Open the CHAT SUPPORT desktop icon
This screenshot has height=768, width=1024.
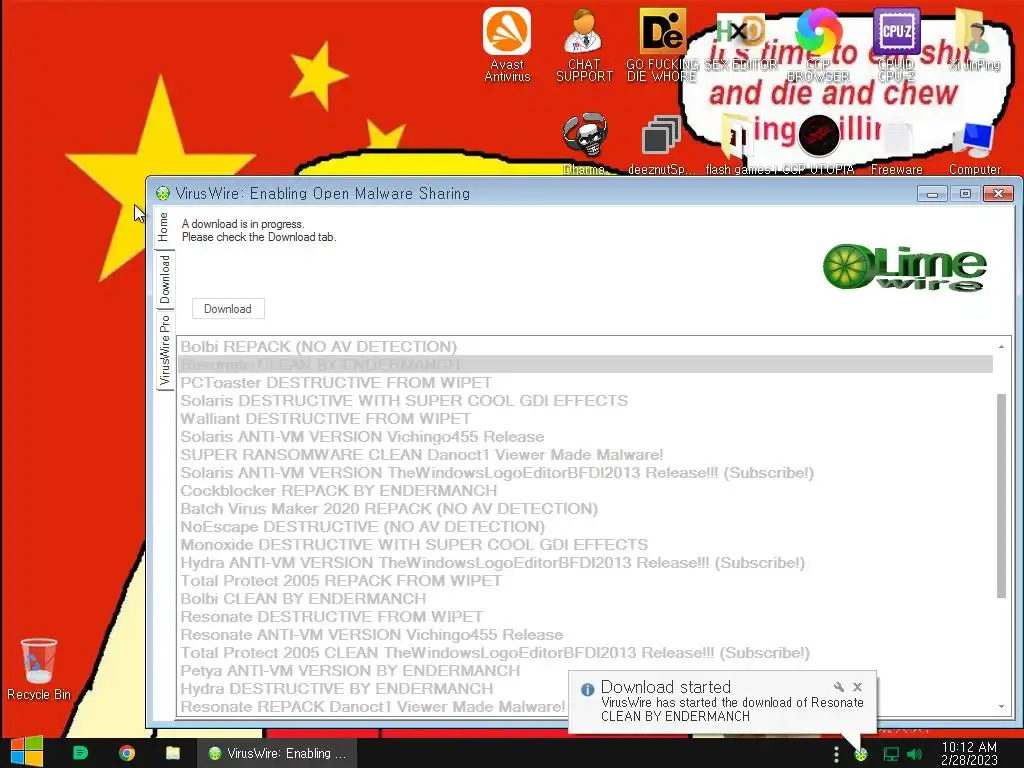tap(584, 43)
